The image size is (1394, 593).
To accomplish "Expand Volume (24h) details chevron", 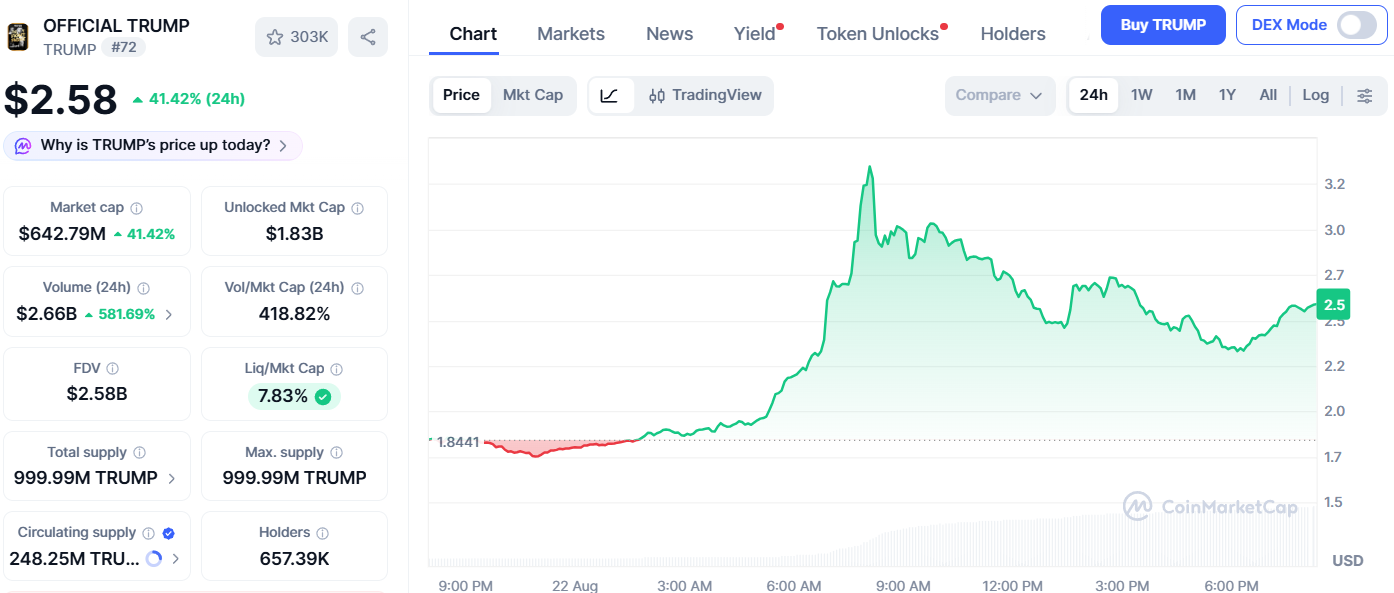I will point(168,314).
